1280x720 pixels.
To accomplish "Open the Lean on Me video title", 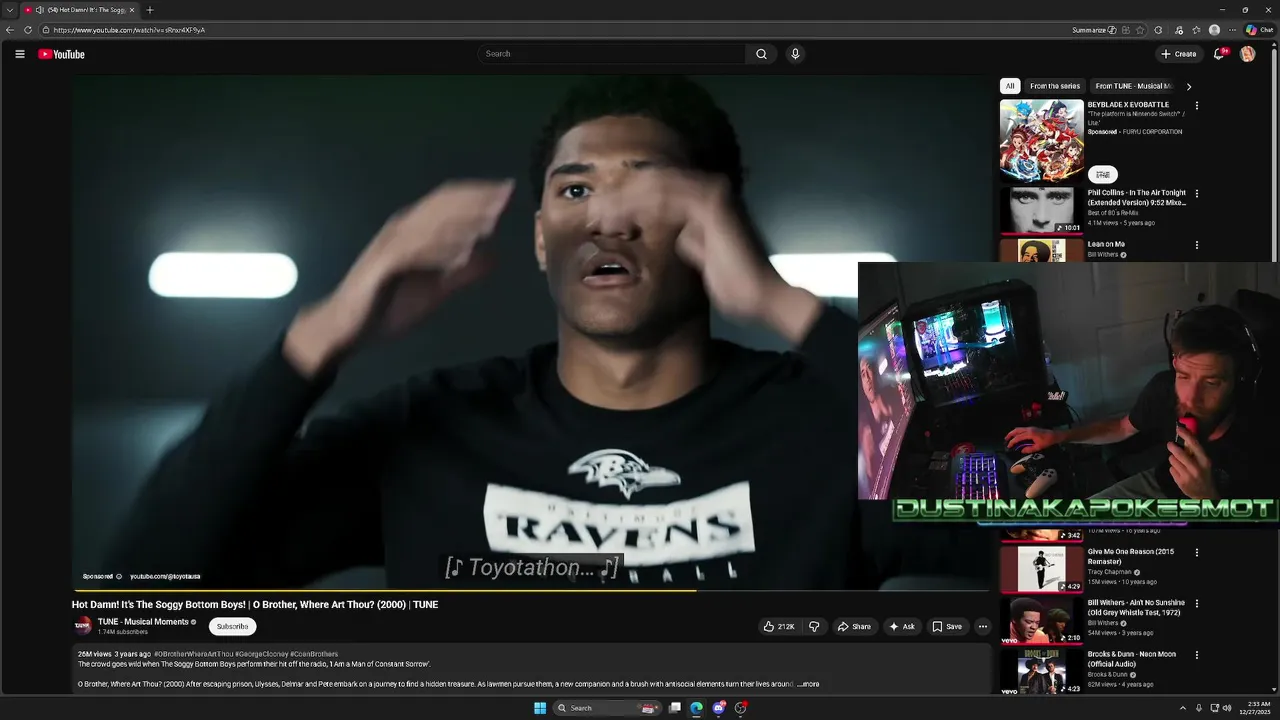I will click(x=1106, y=244).
